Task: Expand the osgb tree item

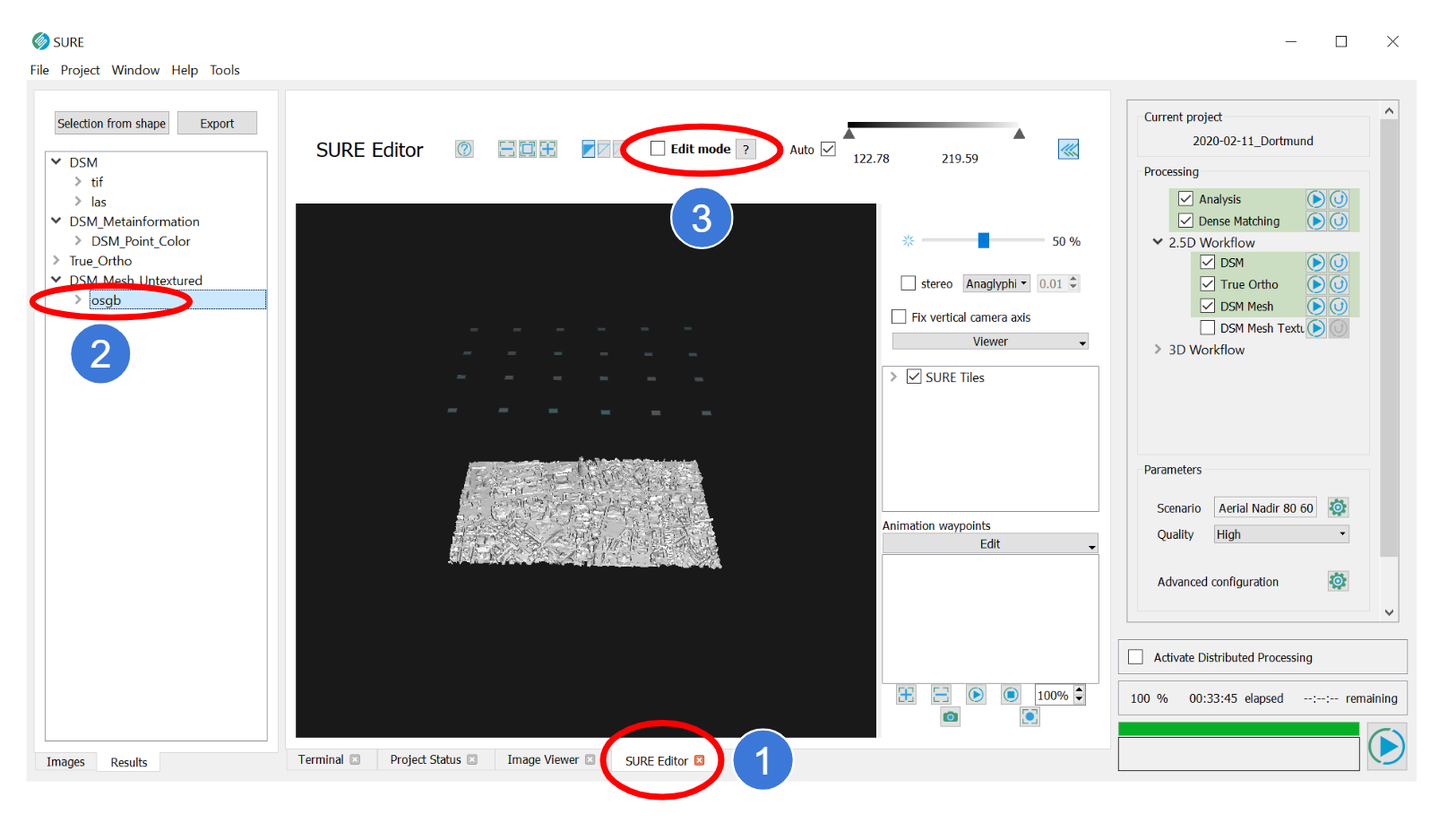Action: click(78, 299)
